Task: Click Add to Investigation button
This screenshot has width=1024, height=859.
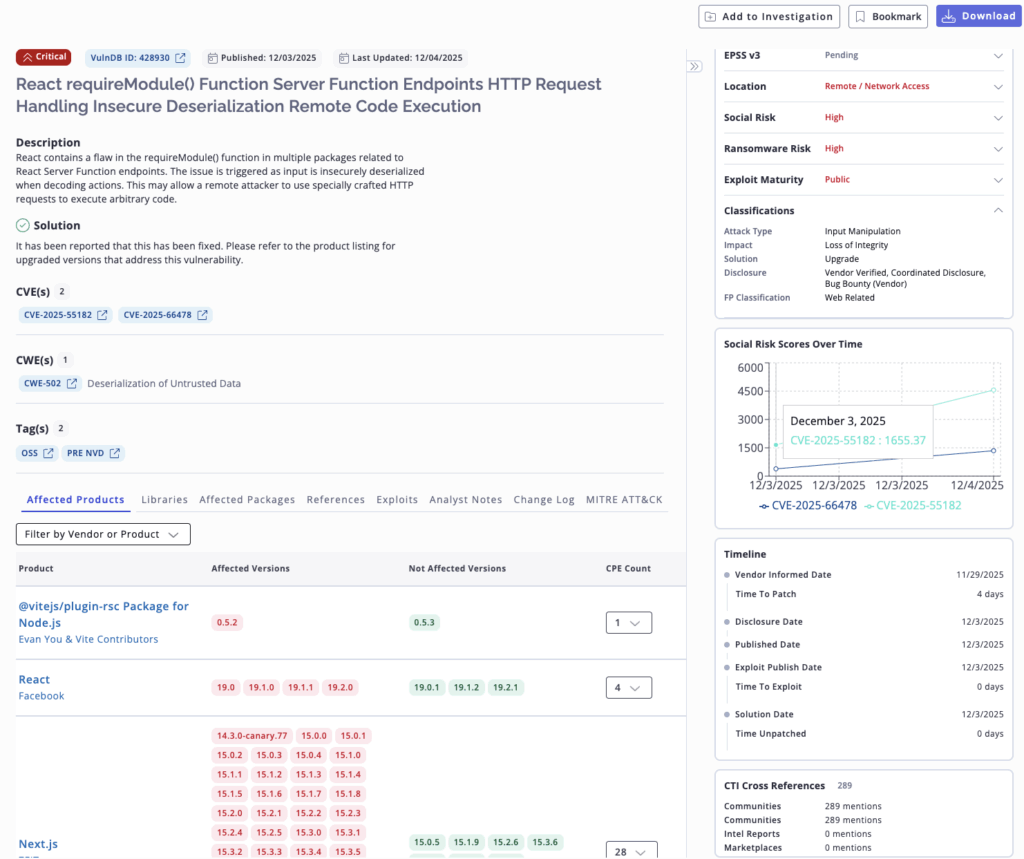Action: 769,16
